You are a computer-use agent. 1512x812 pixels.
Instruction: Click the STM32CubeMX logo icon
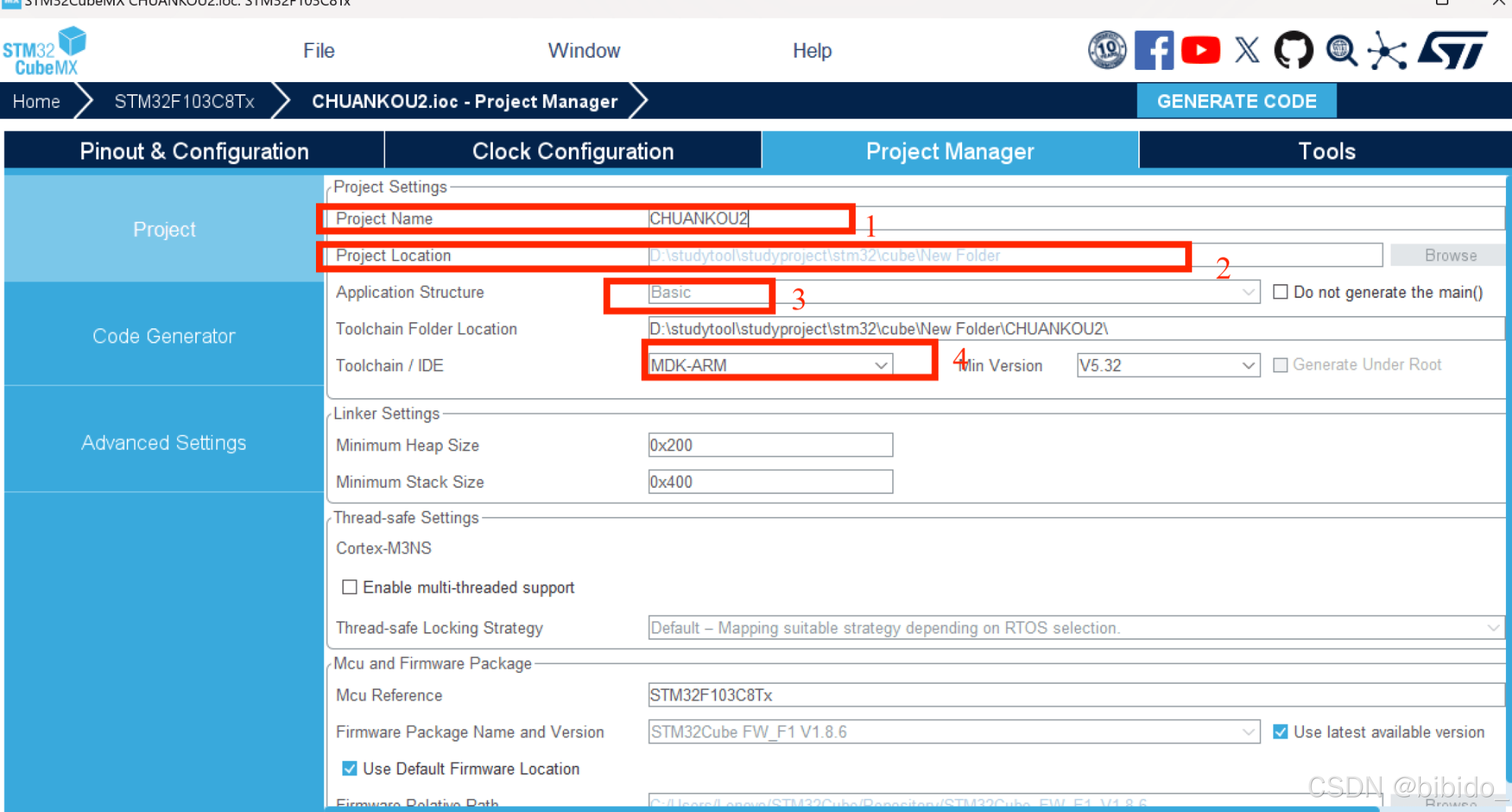click(44, 51)
